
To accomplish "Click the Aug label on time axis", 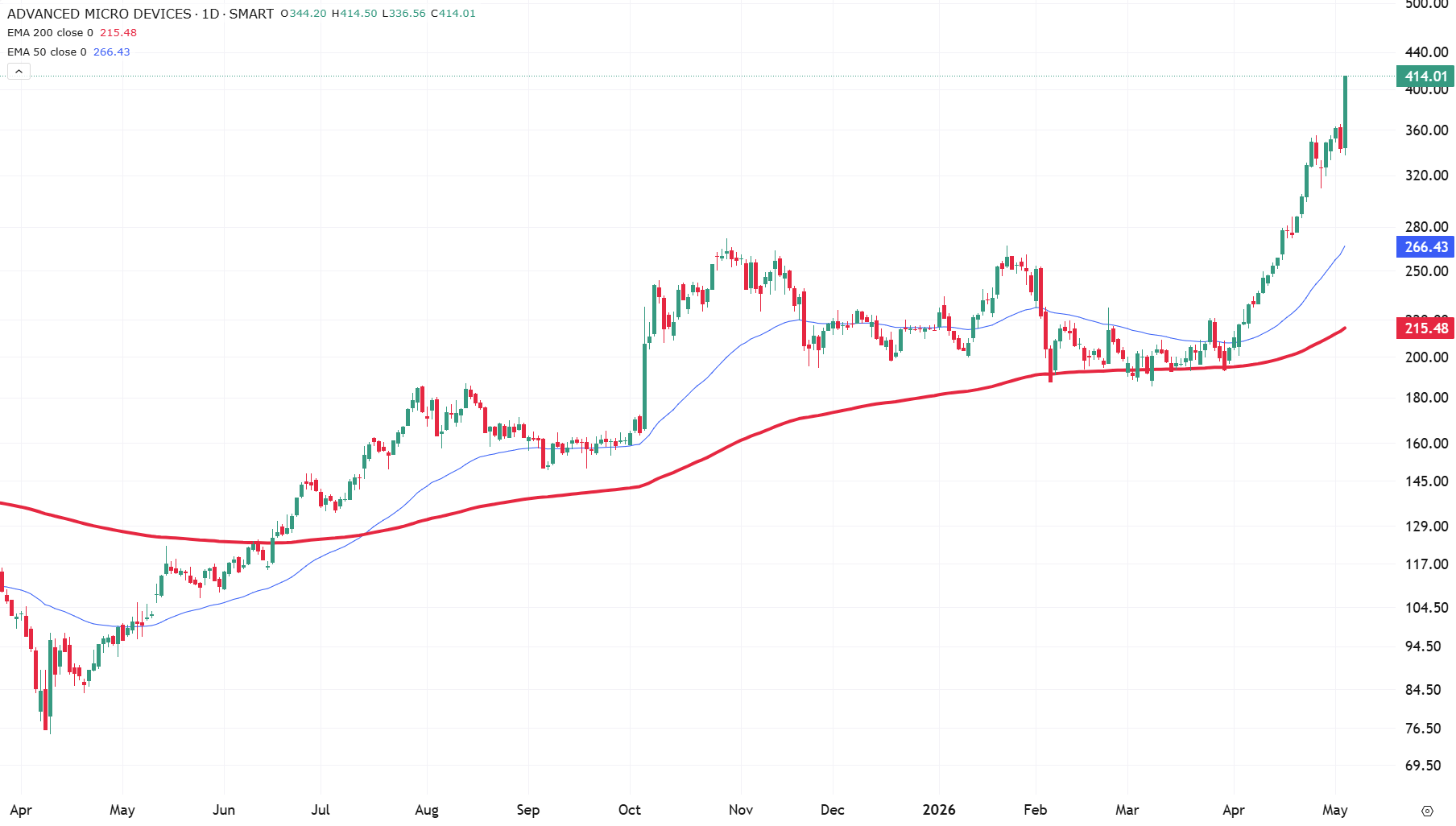I will click(x=427, y=810).
